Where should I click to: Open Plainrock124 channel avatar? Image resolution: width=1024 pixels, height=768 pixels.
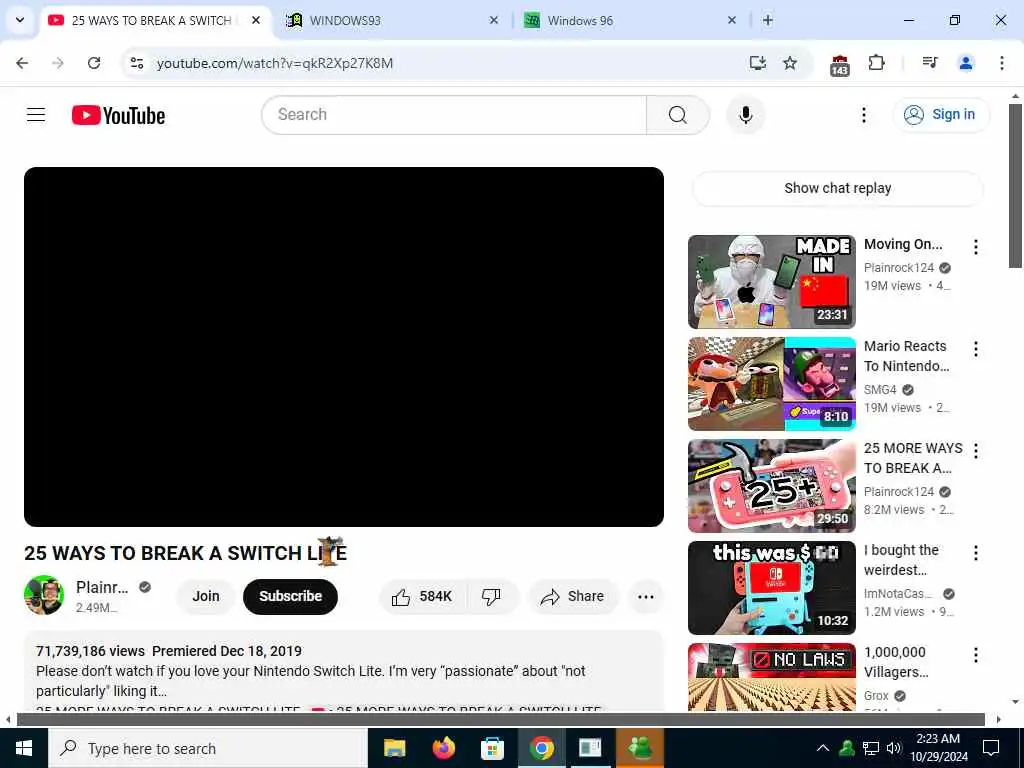pos(44,595)
